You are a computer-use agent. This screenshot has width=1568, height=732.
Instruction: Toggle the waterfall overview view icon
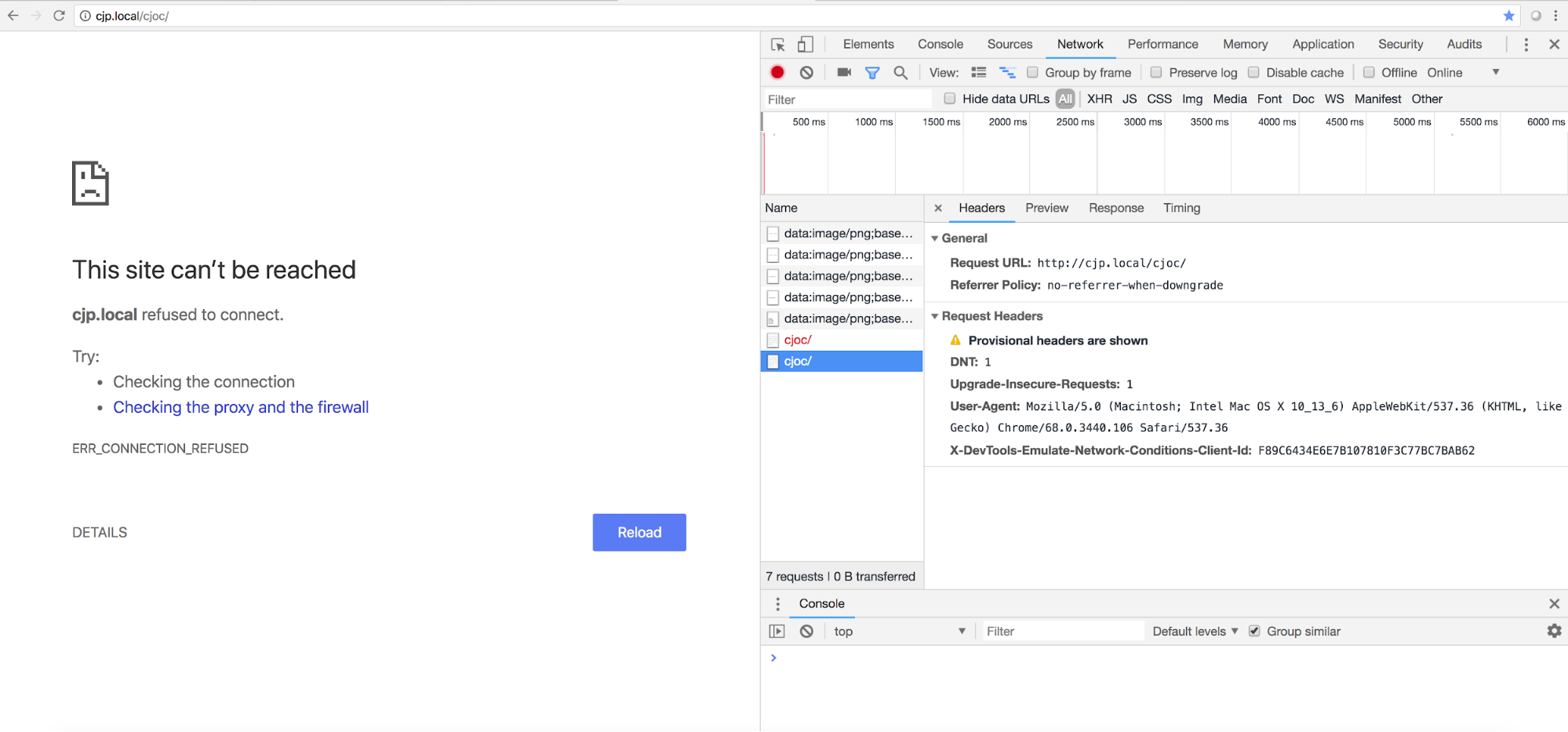click(1007, 72)
